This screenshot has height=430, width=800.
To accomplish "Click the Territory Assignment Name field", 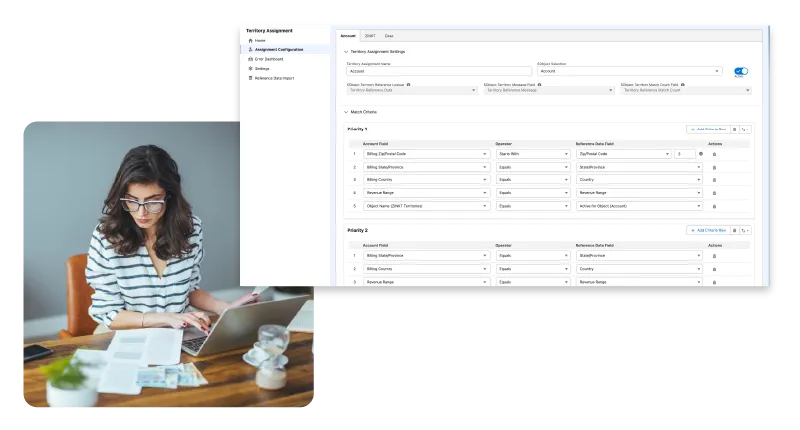I will pos(438,71).
